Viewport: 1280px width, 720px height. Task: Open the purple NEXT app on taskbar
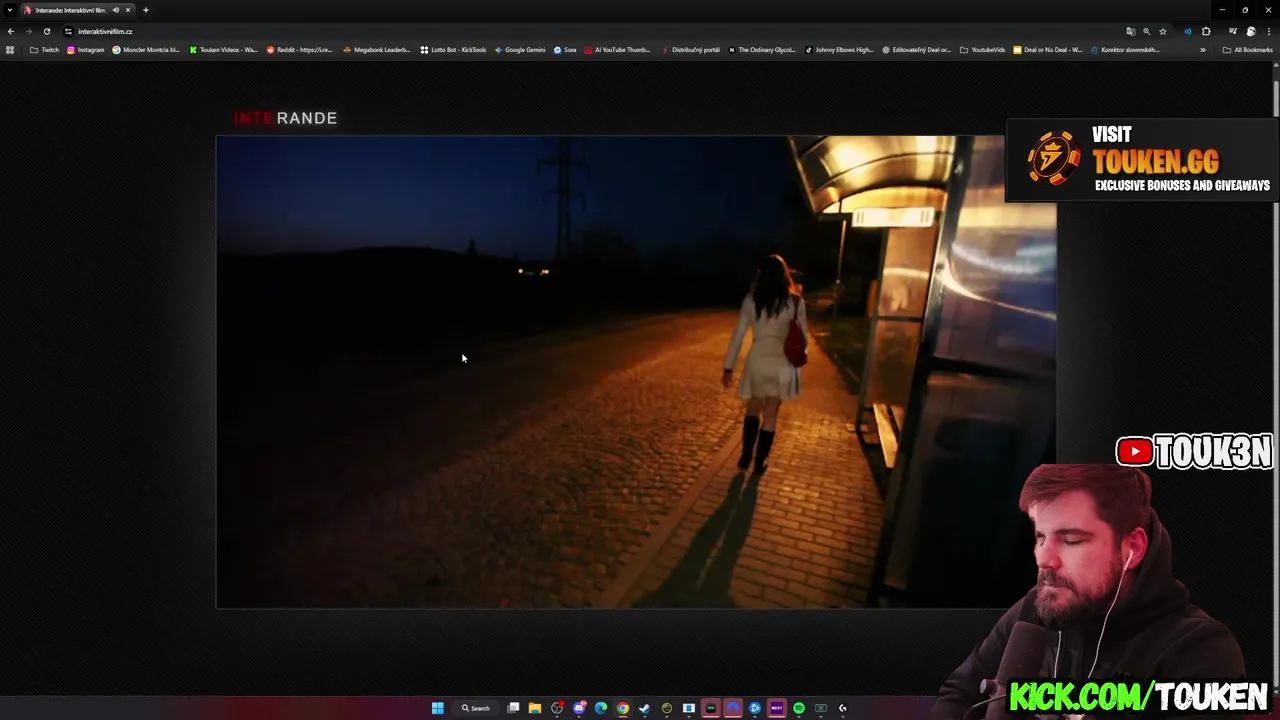(777, 708)
